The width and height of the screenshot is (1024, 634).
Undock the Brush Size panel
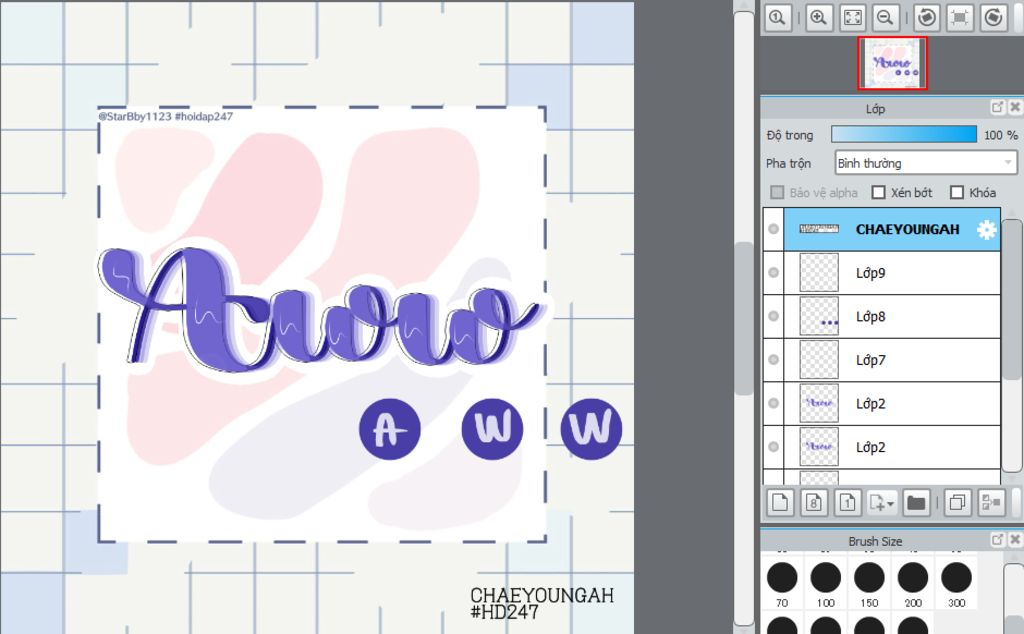(x=997, y=539)
